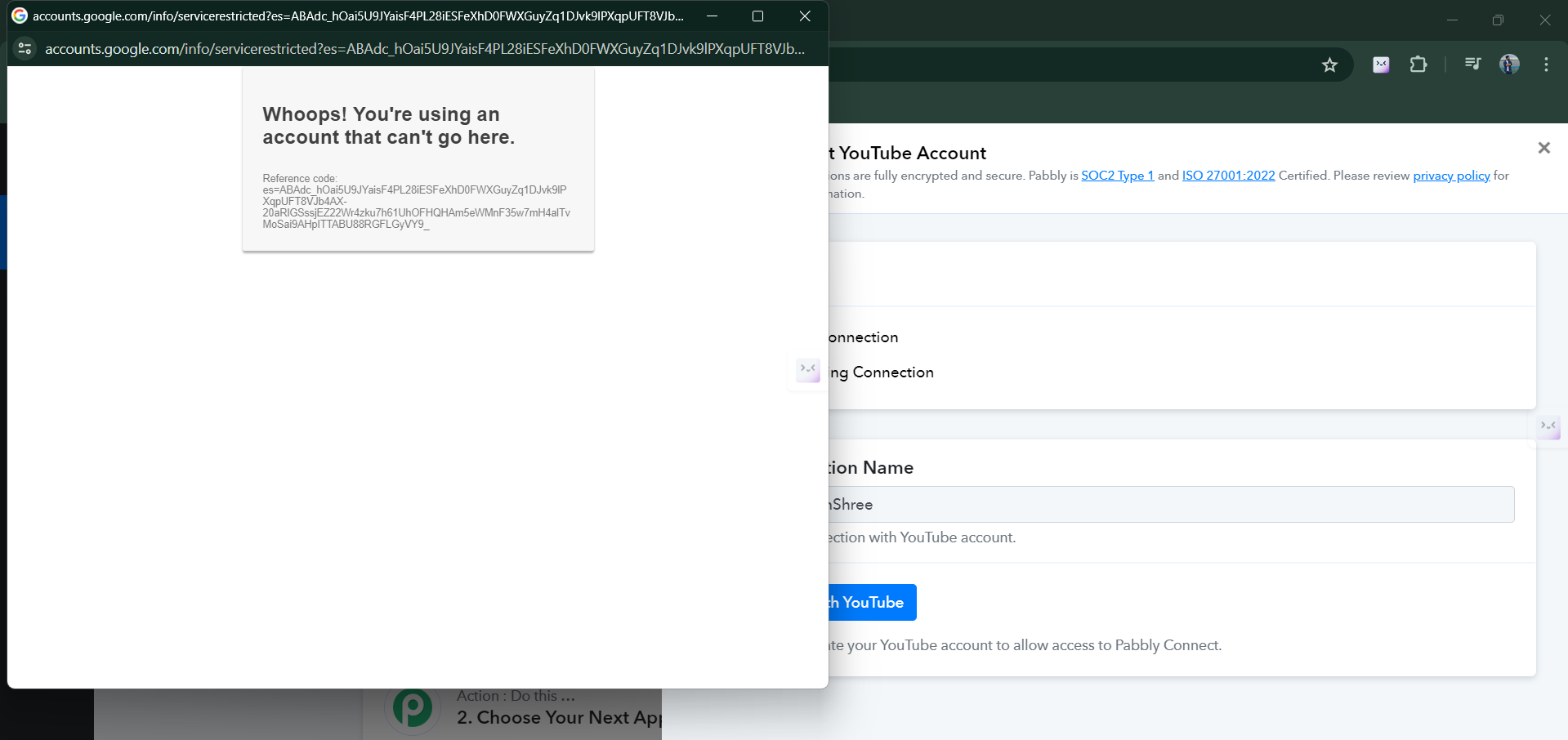Minimize the background Chrome window
The image size is (1568, 740).
pos(1452,20)
